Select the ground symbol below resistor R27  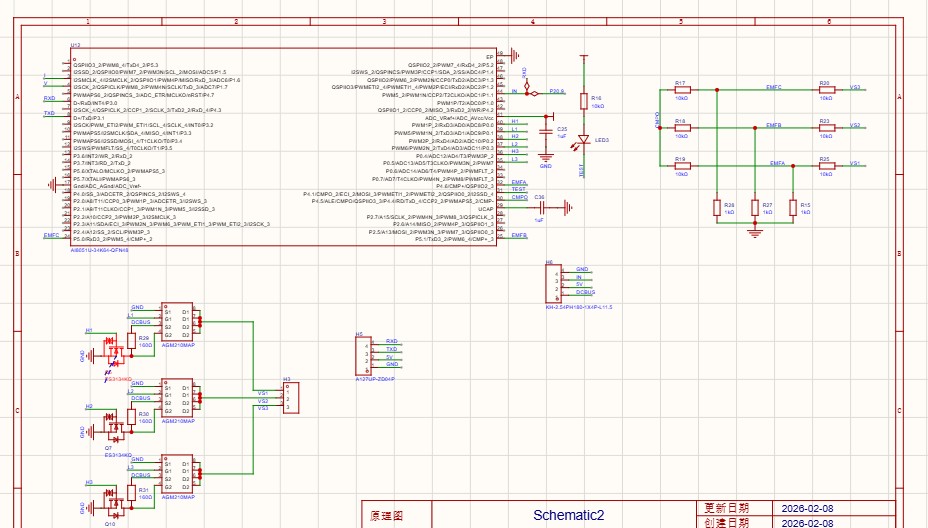(754, 233)
